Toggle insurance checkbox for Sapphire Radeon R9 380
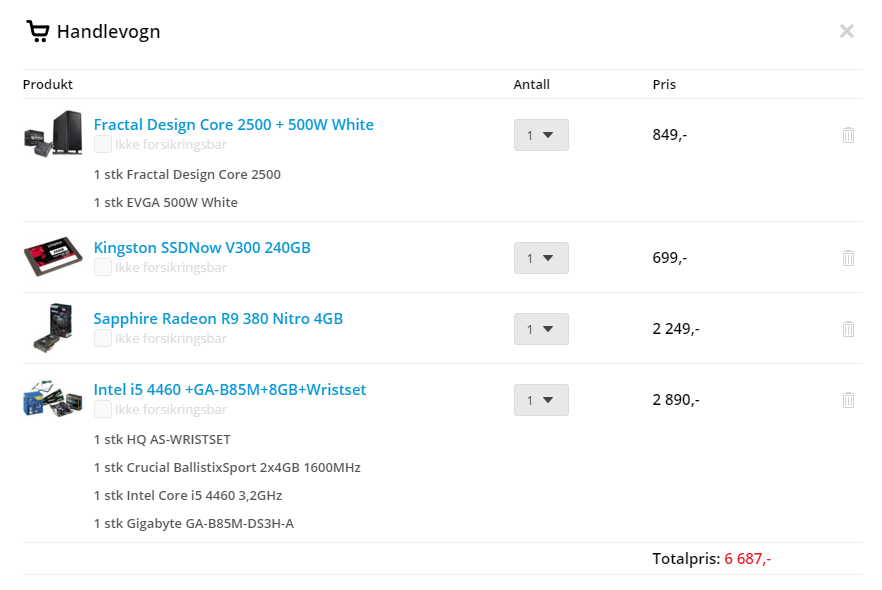Image resolution: width=882 pixels, height=590 pixels. point(102,338)
